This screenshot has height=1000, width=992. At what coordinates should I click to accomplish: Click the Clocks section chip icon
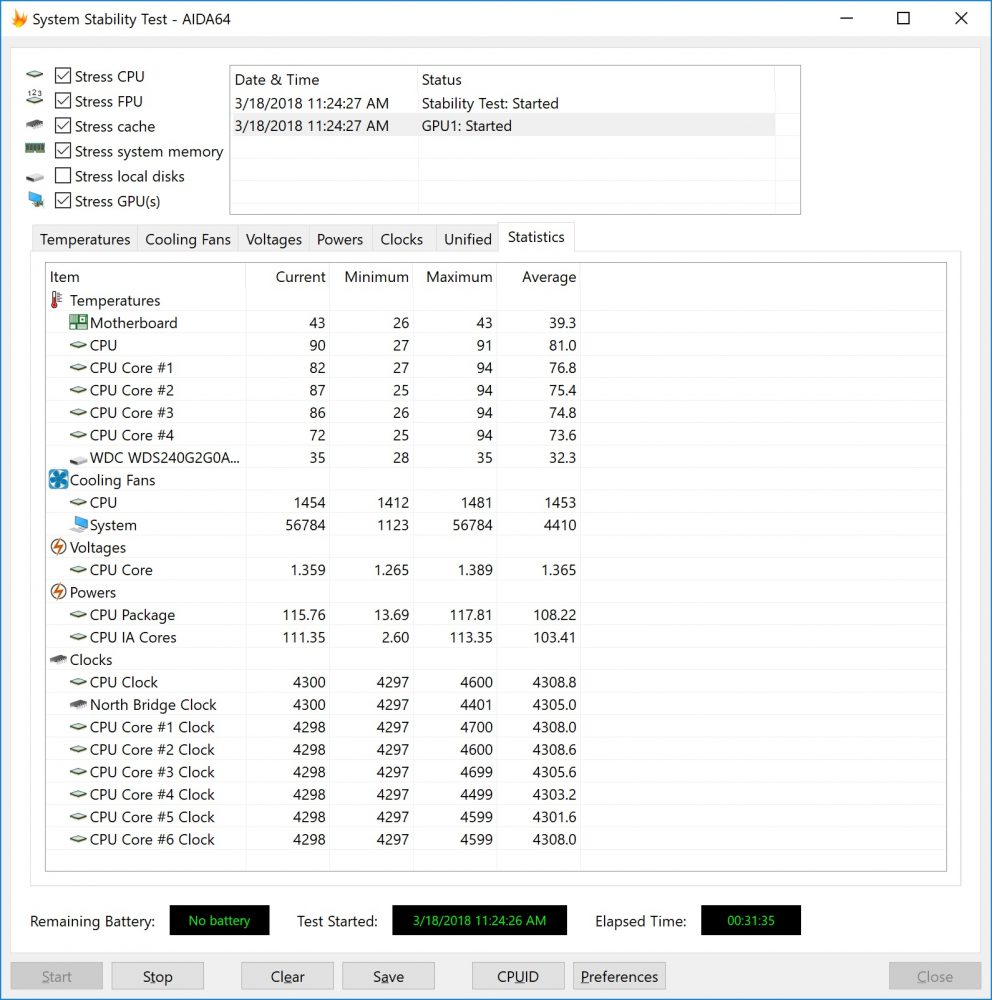point(58,659)
